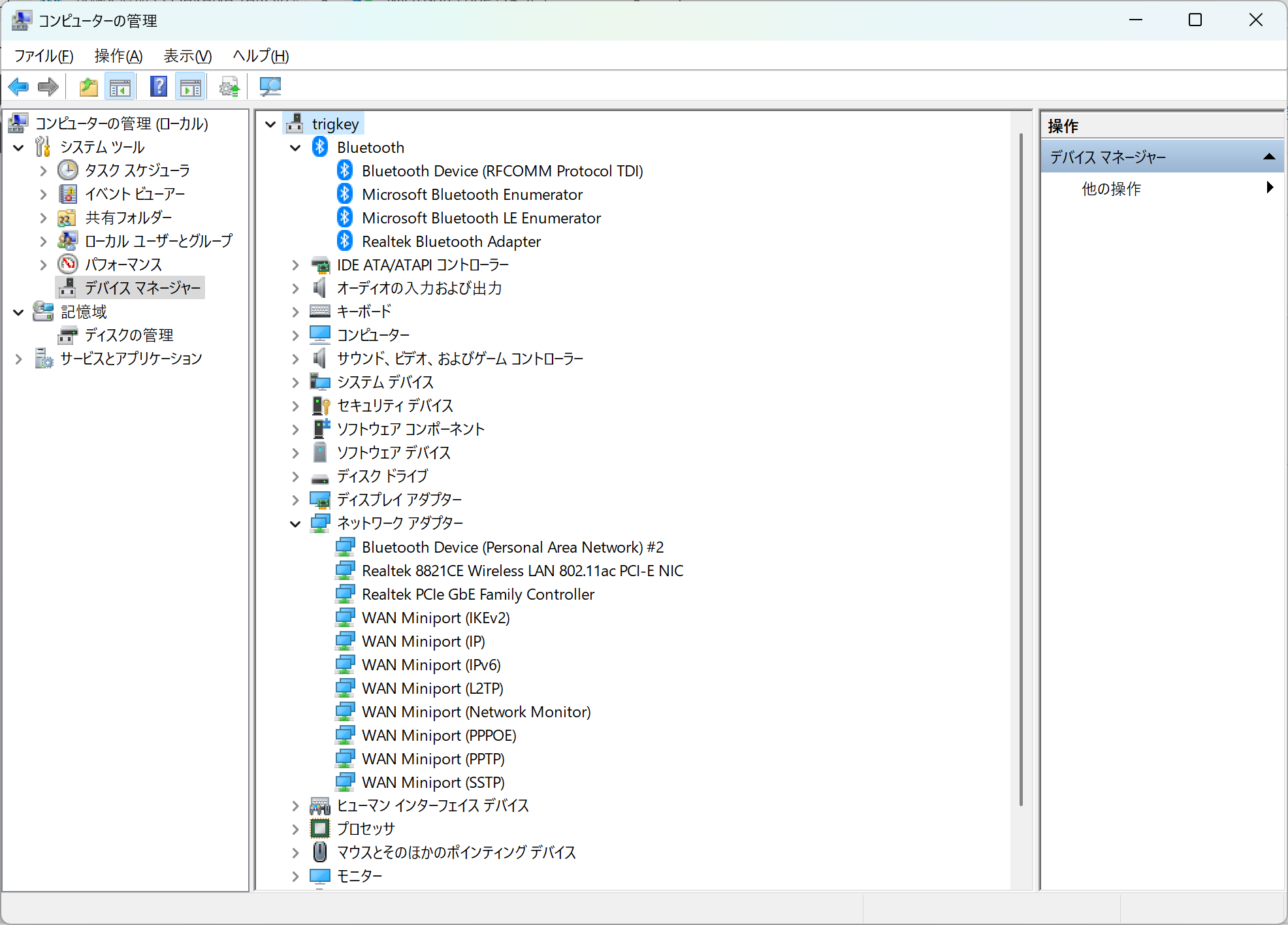1288x925 pixels.
Task: Click the 共有フォルダー icon
Action: click(68, 218)
